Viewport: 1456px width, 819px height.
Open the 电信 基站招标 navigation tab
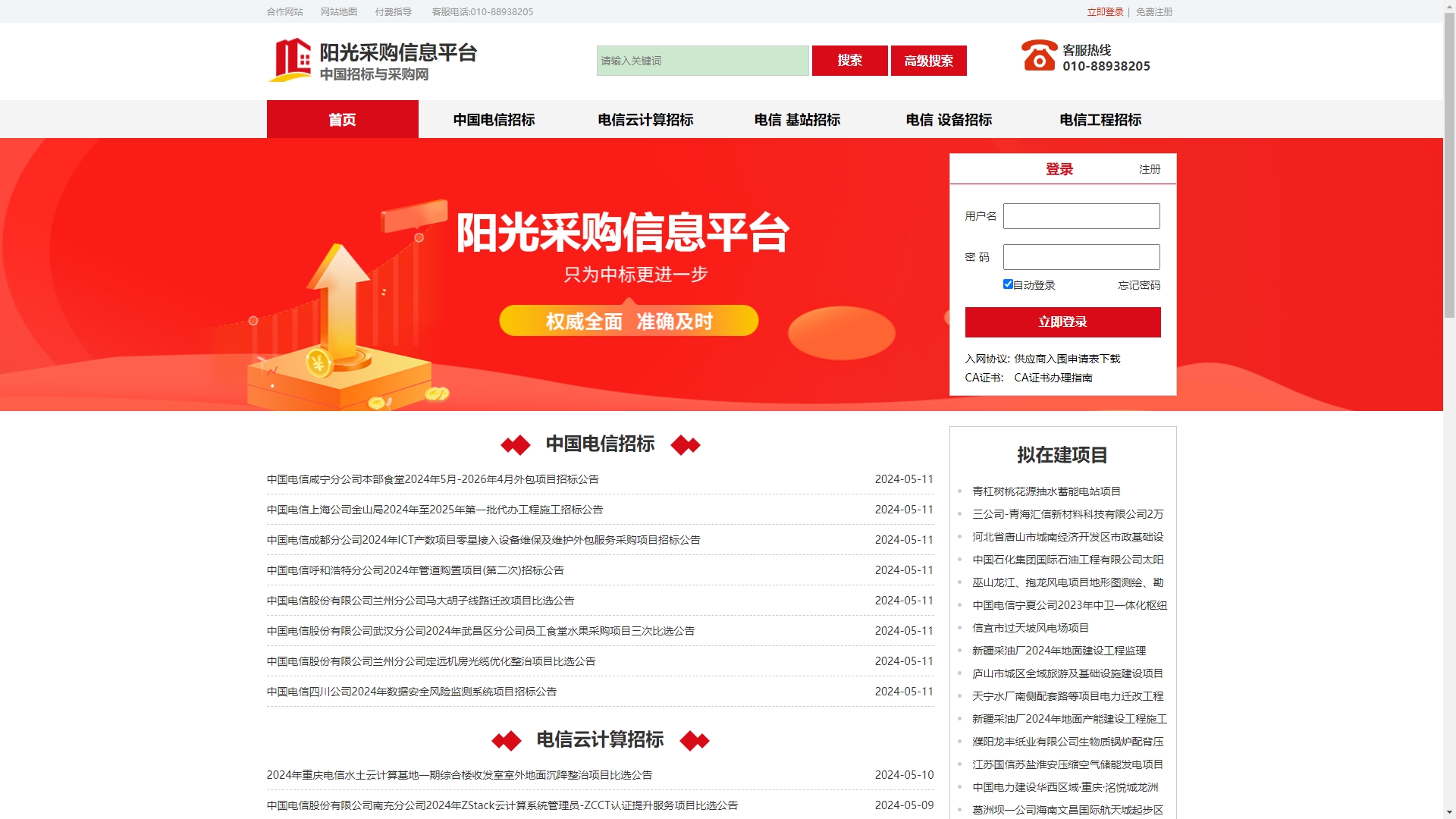pos(797,119)
